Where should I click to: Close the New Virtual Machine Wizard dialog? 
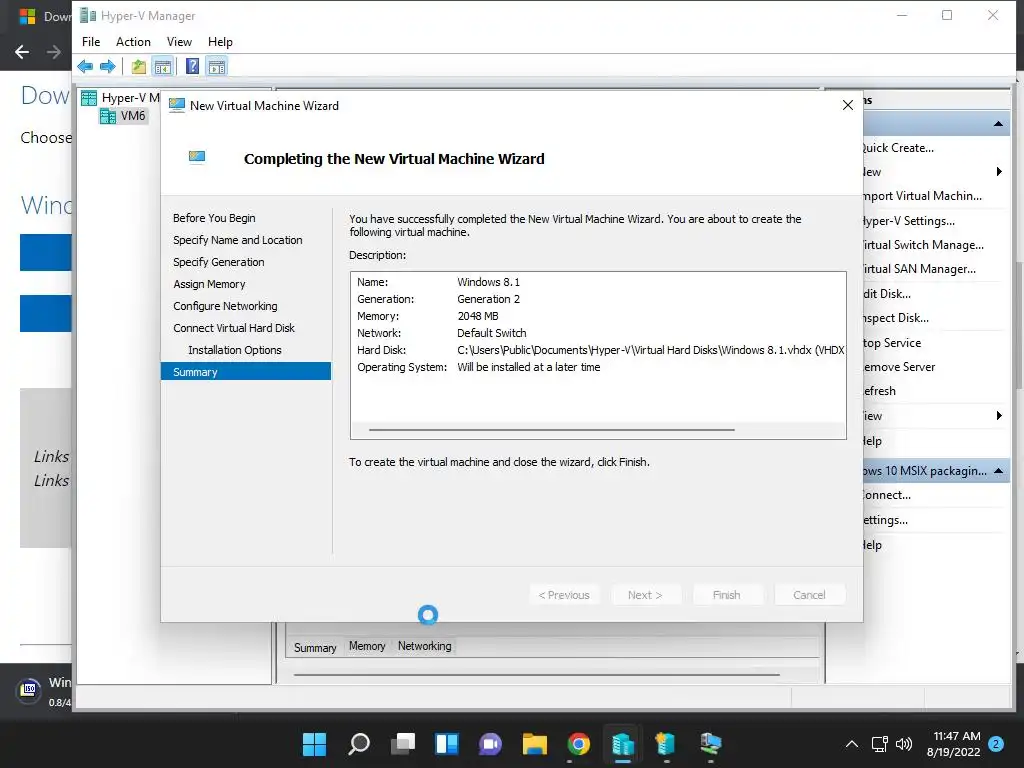pyautogui.click(x=848, y=105)
